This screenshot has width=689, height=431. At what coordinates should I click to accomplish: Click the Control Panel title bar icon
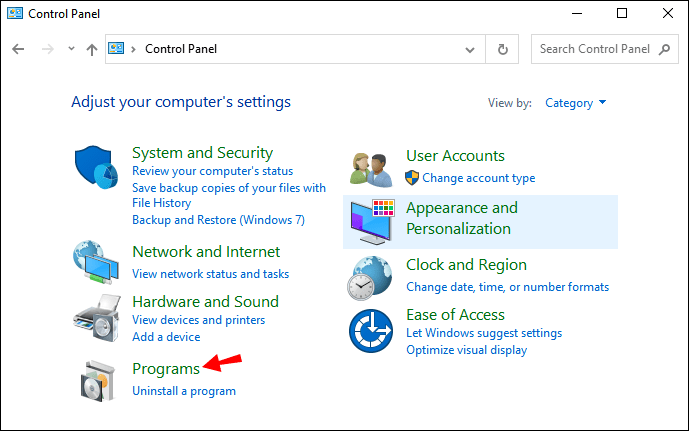tap(15, 13)
